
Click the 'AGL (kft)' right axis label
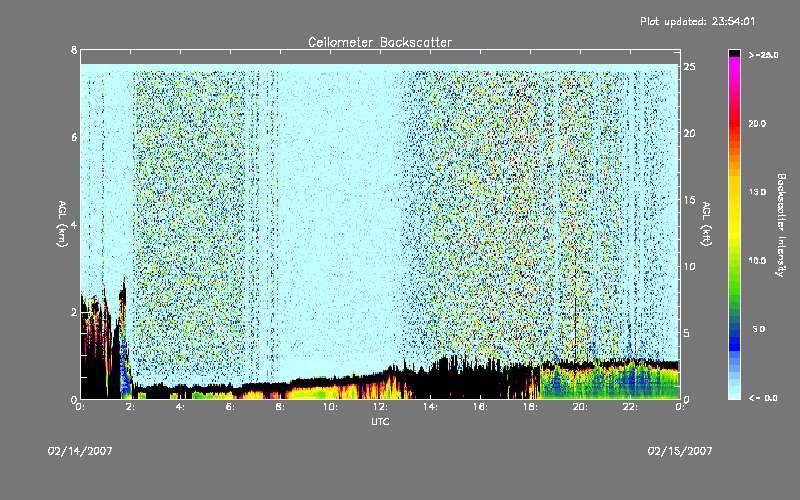click(706, 224)
